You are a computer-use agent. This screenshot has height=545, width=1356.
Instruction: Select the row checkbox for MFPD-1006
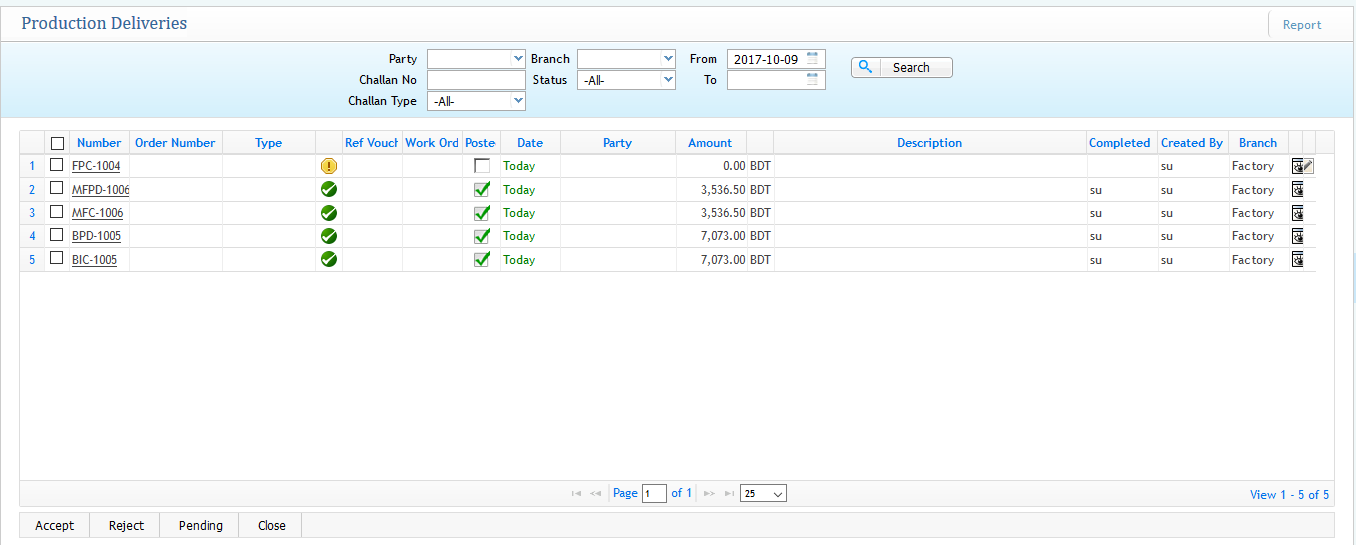pyautogui.click(x=57, y=189)
